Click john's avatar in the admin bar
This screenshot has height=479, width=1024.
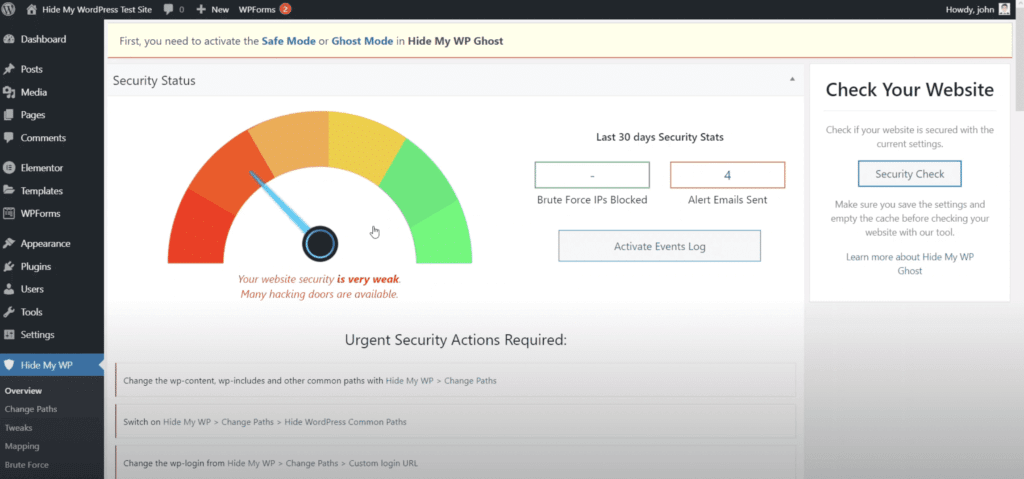(x=1004, y=9)
